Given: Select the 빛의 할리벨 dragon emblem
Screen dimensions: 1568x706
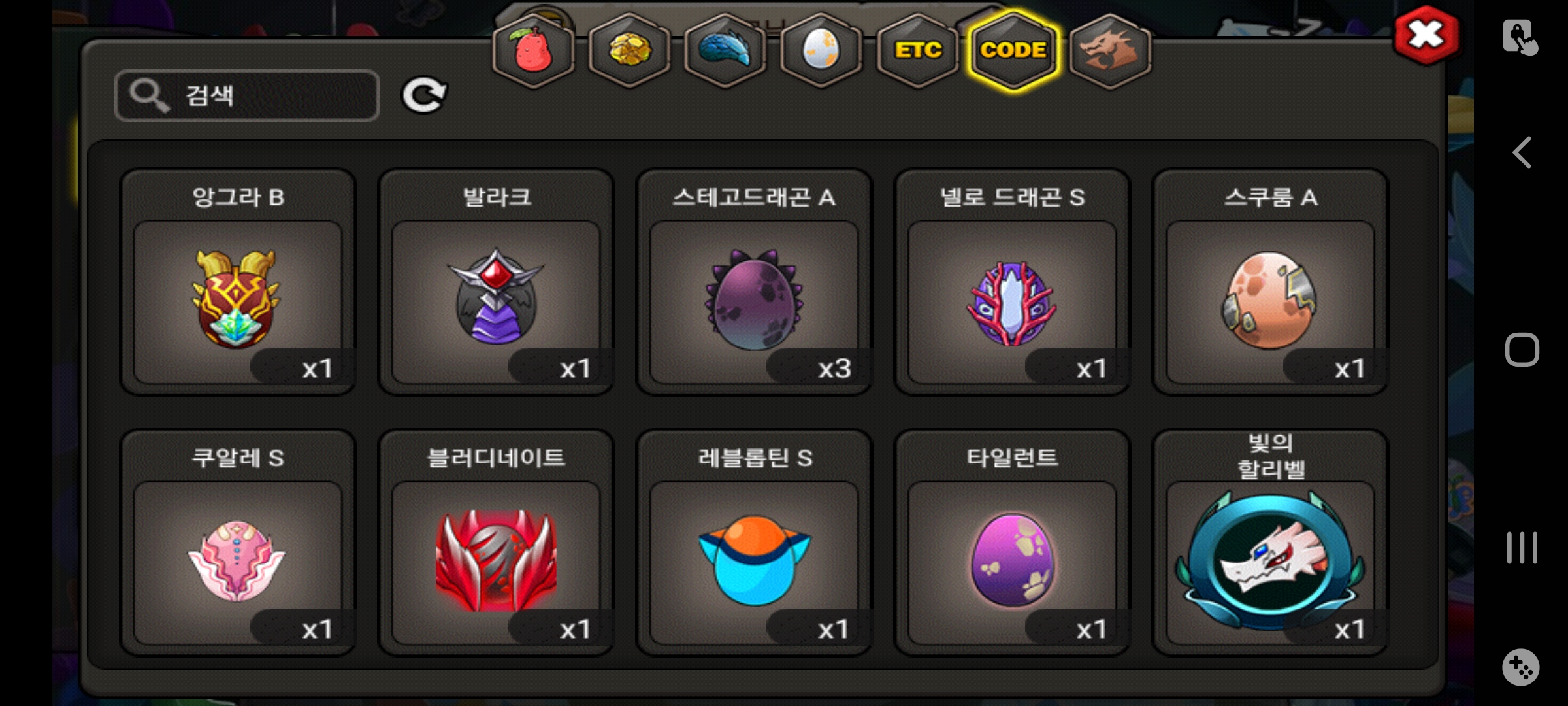Looking at the screenshot, I should [x=1270, y=543].
